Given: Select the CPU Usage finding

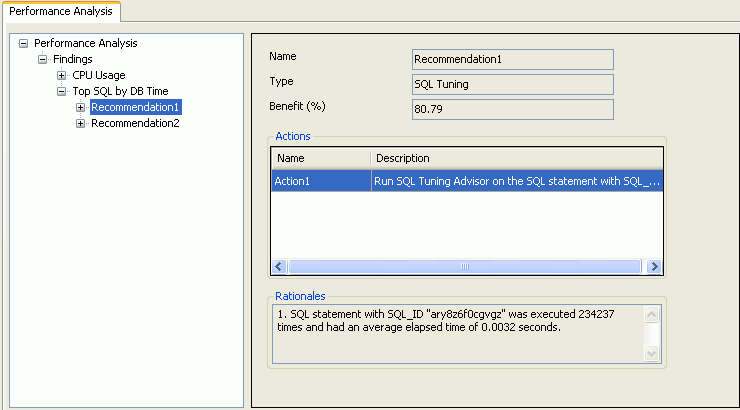Looking at the screenshot, I should click(x=99, y=75).
